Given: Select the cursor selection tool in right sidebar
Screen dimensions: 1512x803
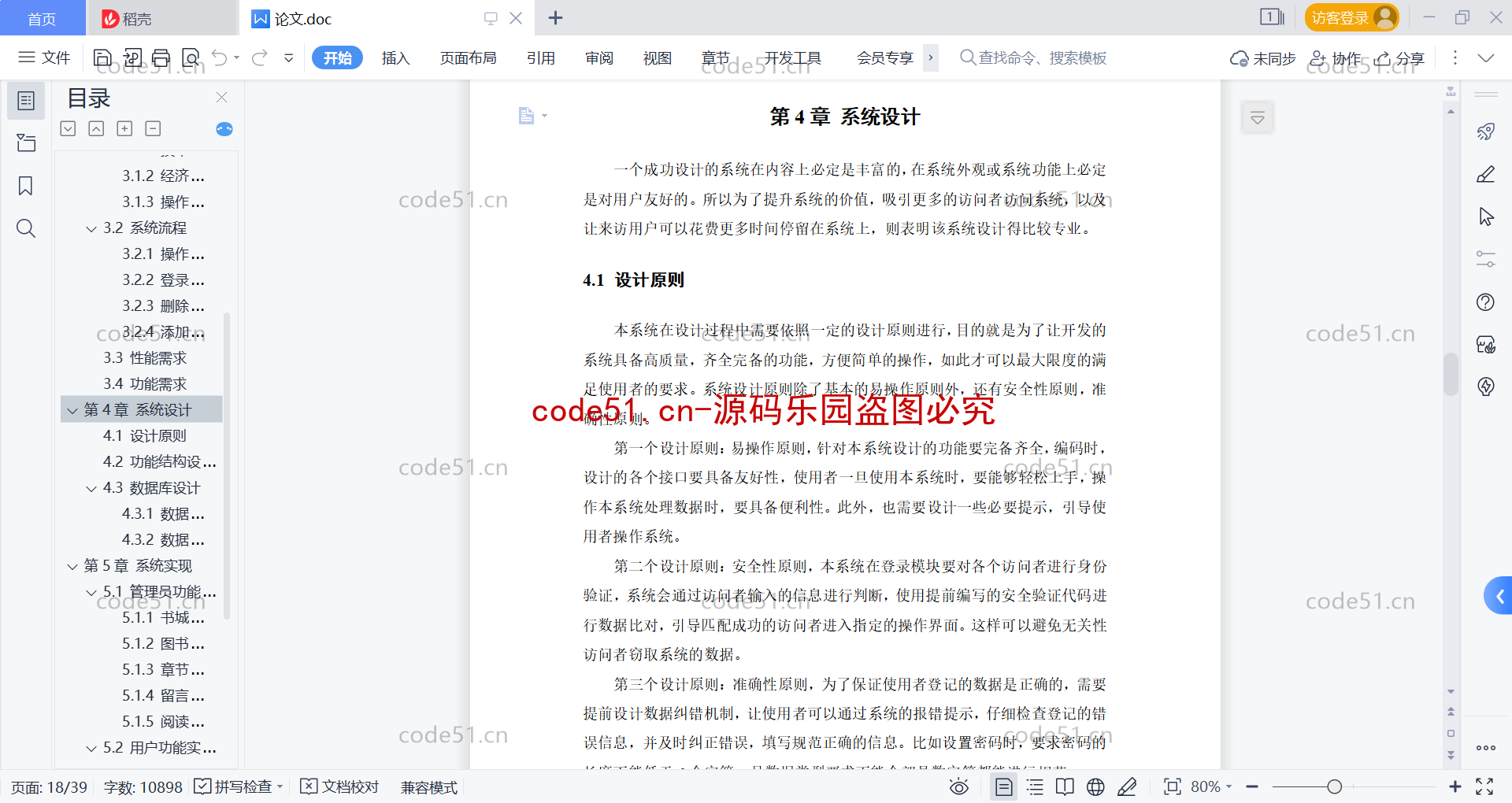Looking at the screenshot, I should pyautogui.click(x=1486, y=216).
